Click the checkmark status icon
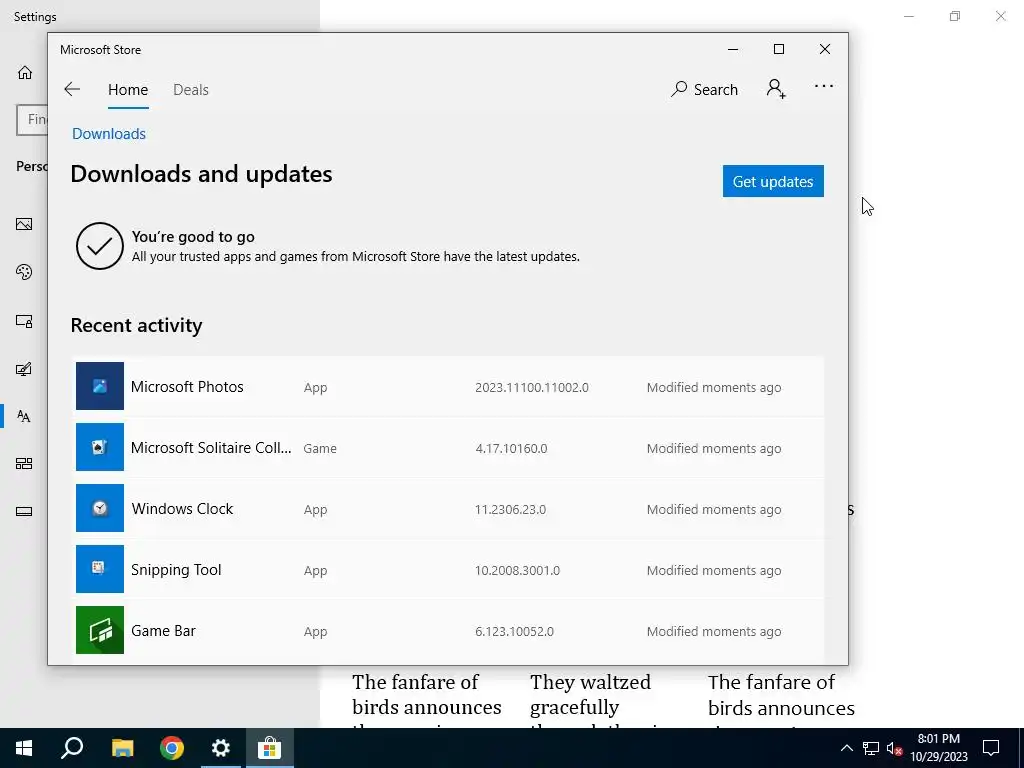The width and height of the screenshot is (1024, 768). (x=99, y=246)
